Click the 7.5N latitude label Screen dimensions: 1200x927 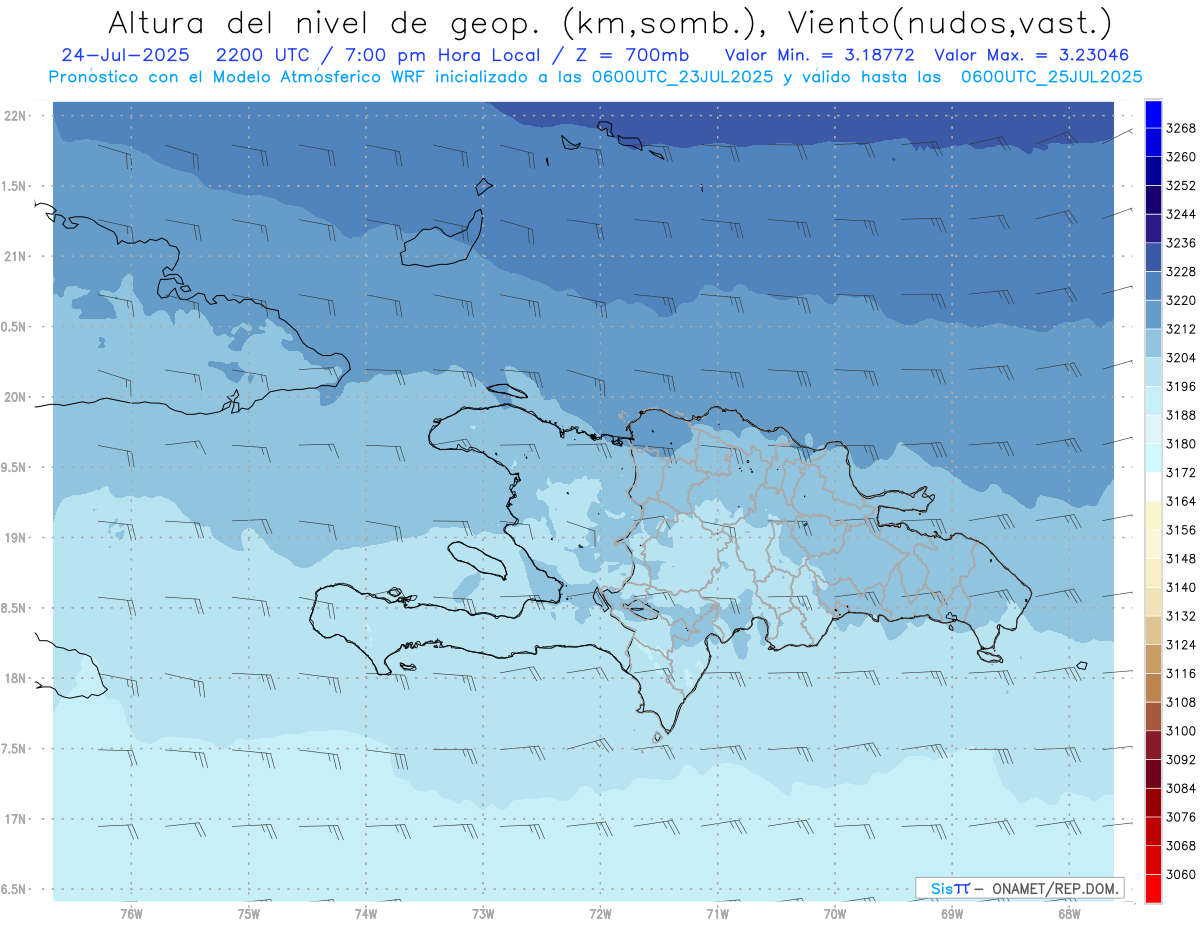[13, 748]
